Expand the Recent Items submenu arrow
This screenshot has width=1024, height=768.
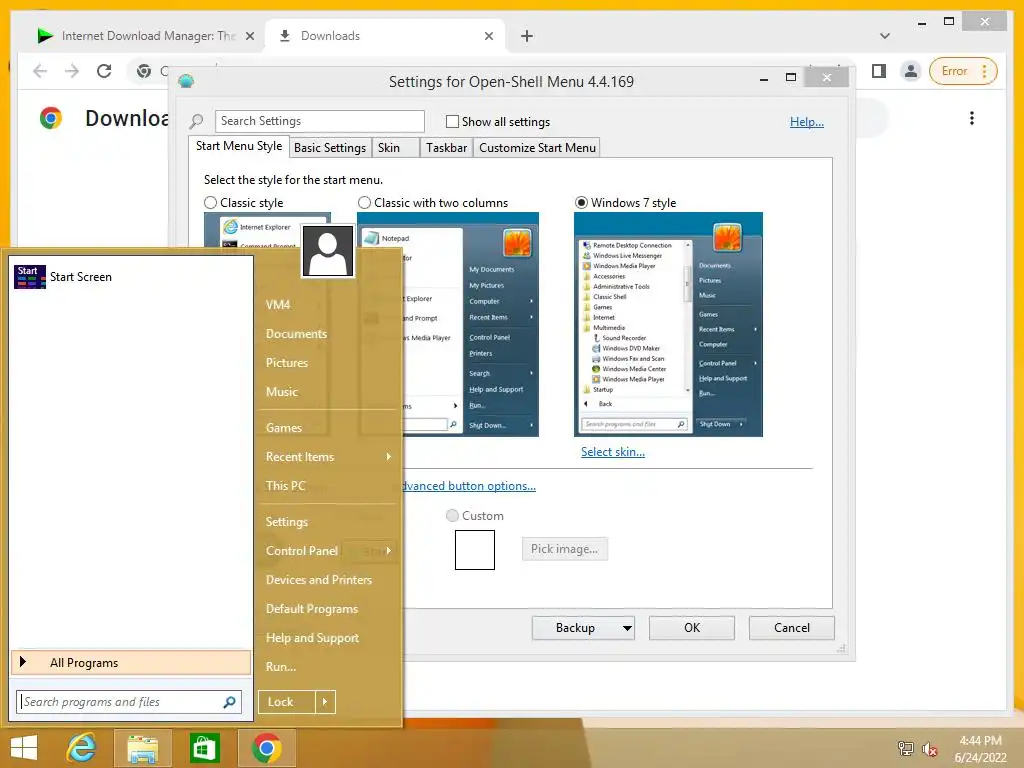click(x=389, y=456)
